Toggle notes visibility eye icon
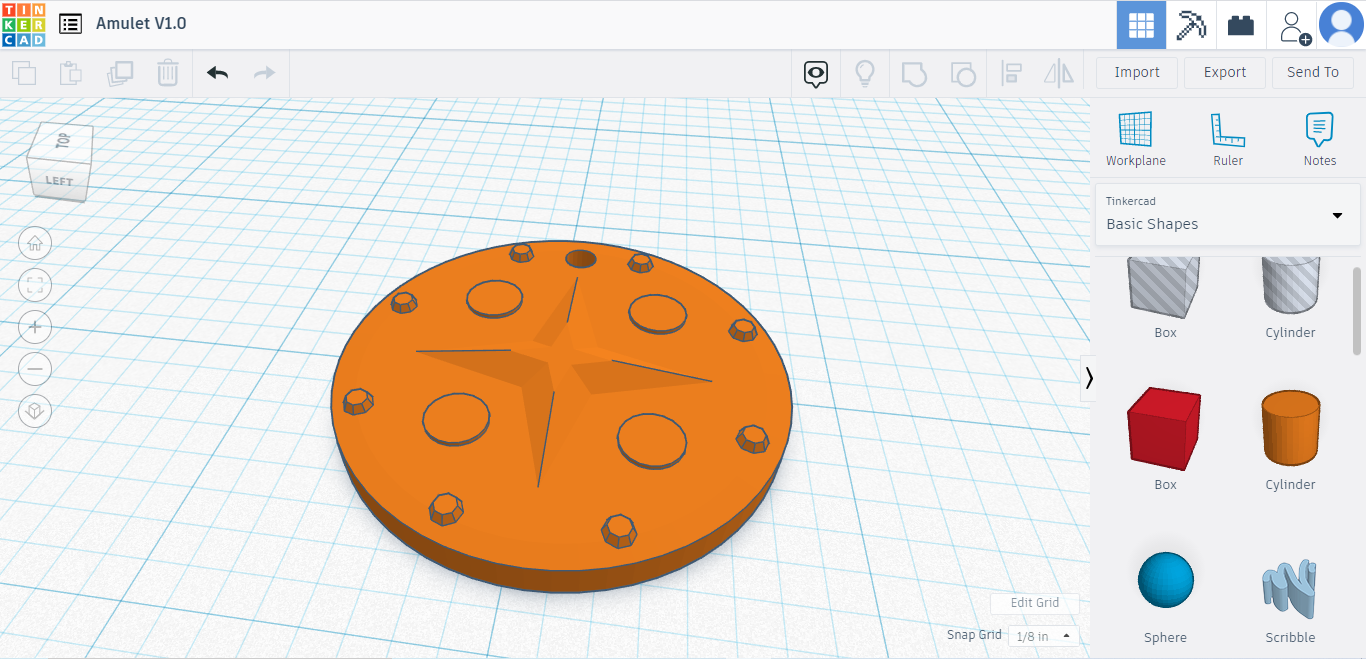 click(x=817, y=73)
